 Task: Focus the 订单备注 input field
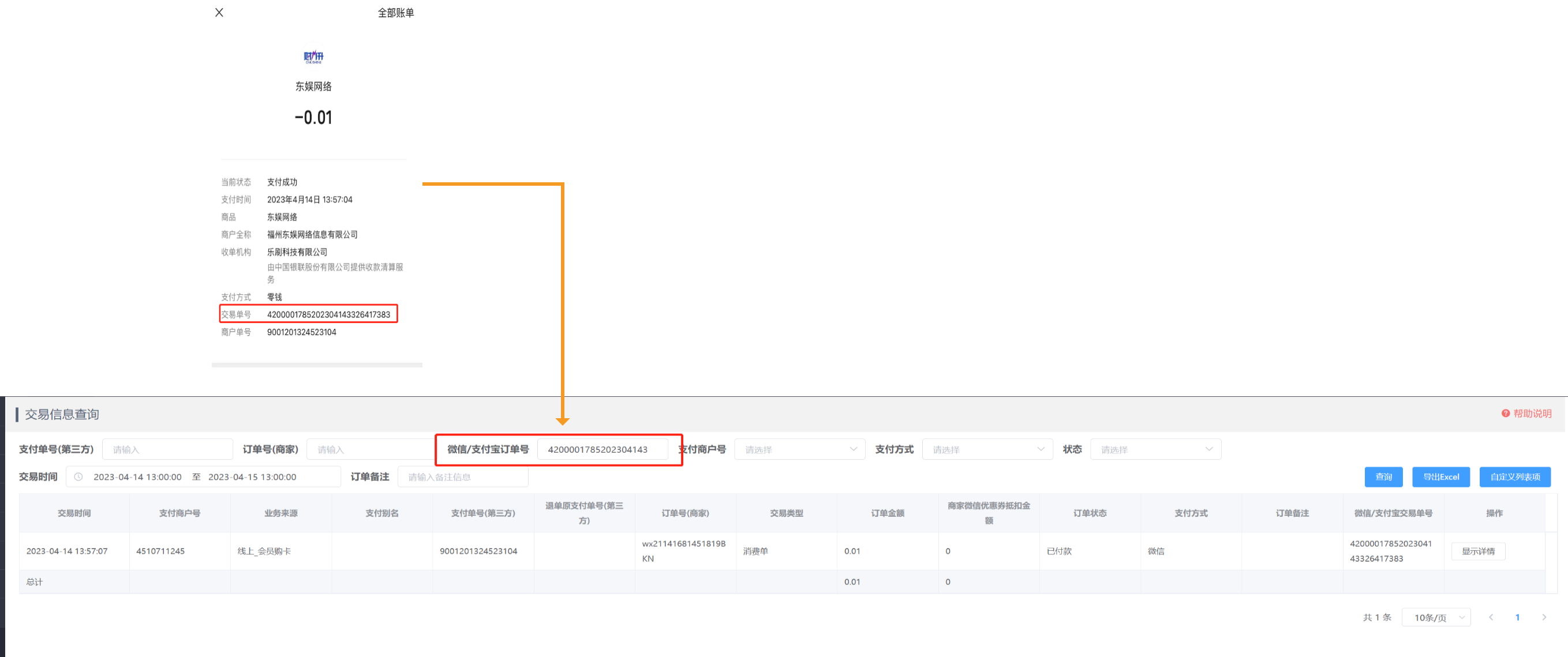[463, 477]
